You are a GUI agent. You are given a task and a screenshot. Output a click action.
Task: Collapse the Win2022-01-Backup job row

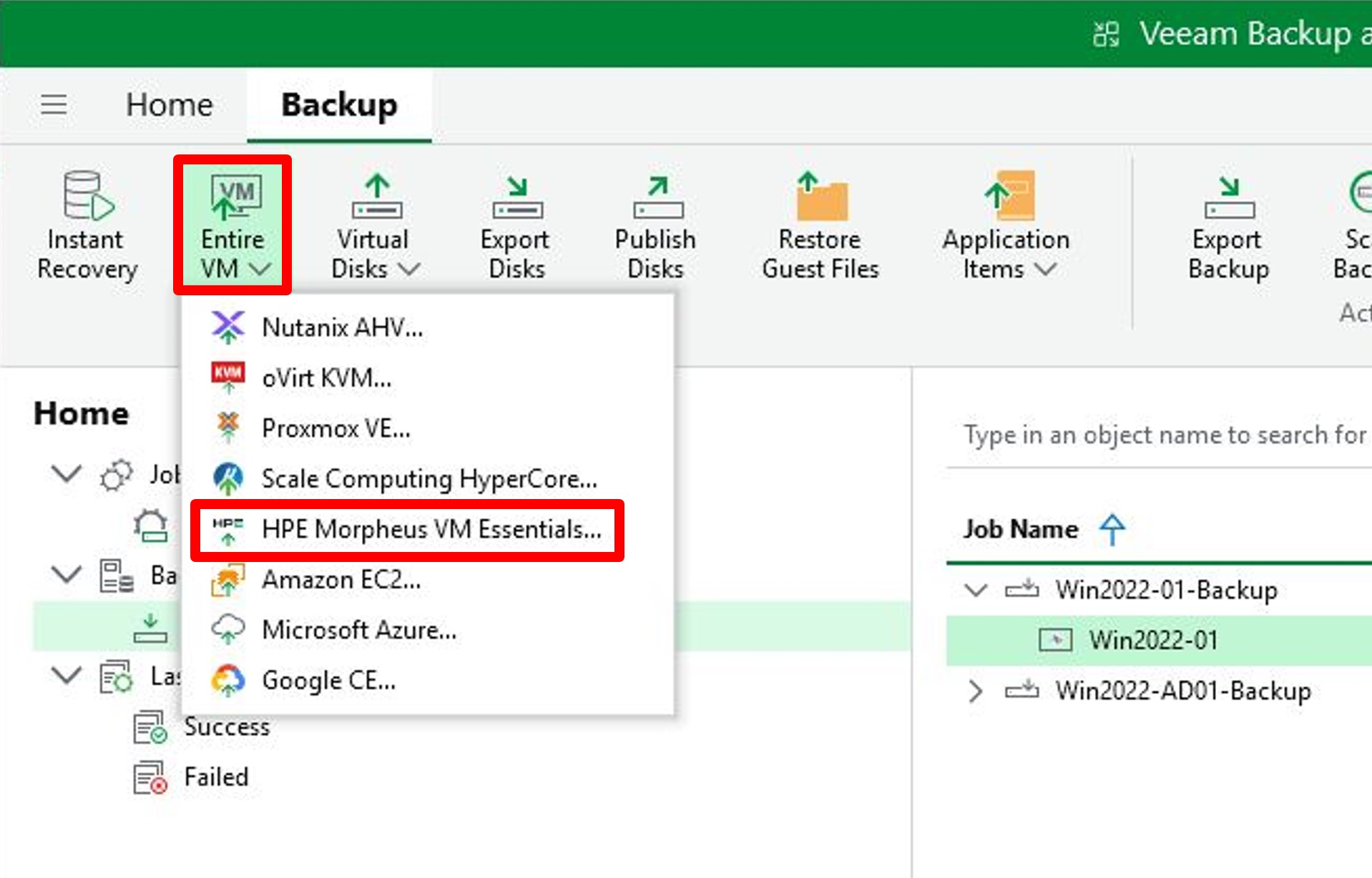(x=976, y=590)
